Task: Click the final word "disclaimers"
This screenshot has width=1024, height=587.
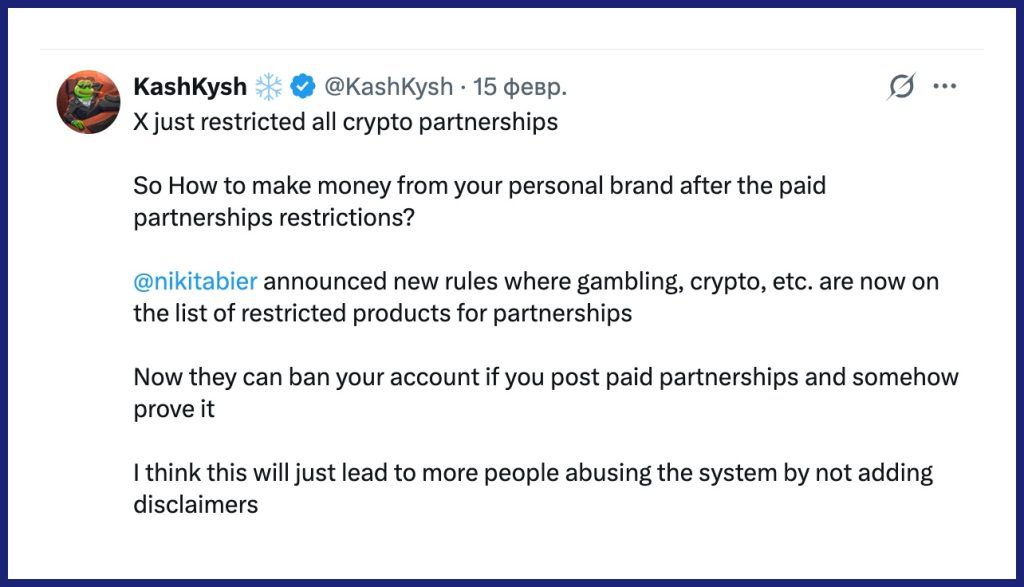Action: 196,504
